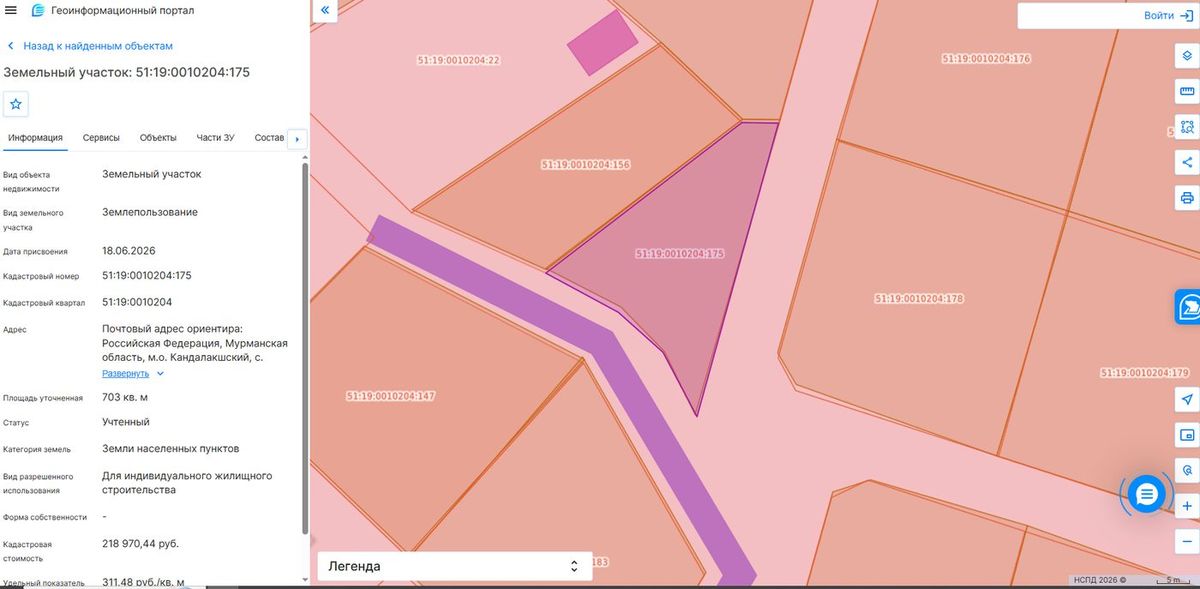Open the Легенда dropdown
1200x589 pixels.
(454, 566)
